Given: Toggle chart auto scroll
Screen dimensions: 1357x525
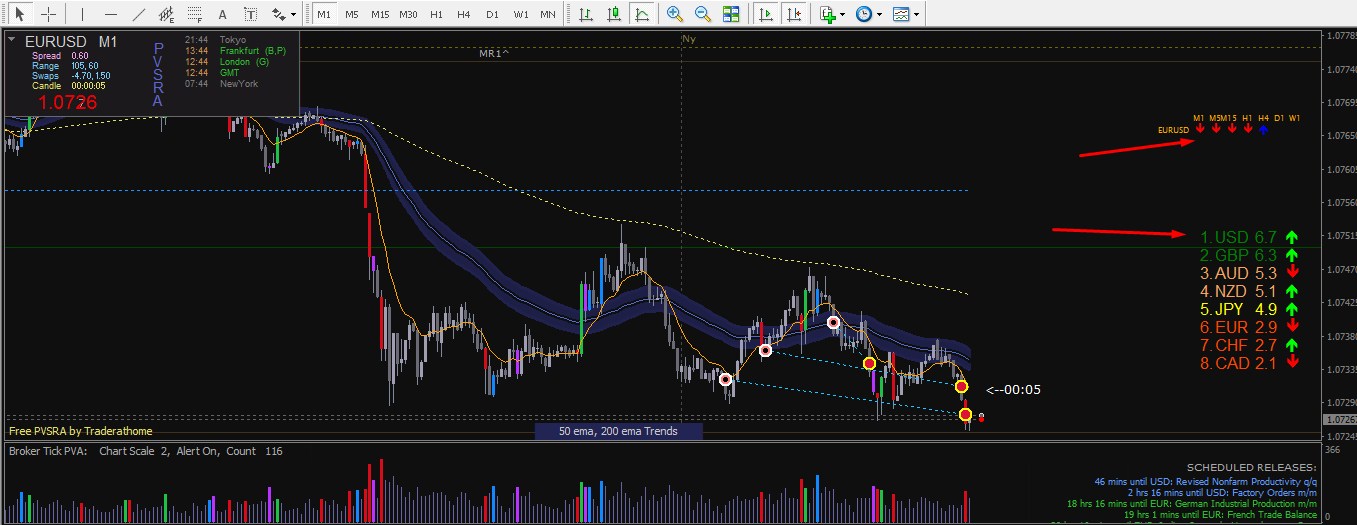Looking at the screenshot, I should [x=766, y=15].
